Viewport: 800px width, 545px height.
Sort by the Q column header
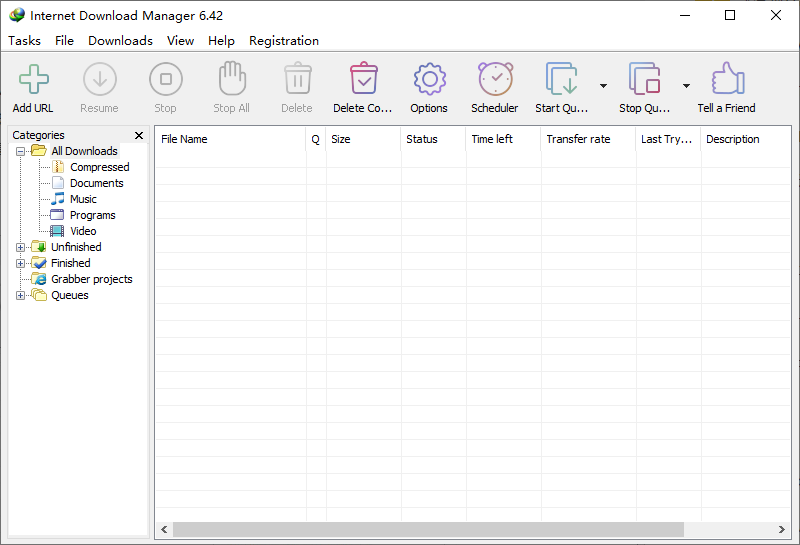pos(316,139)
